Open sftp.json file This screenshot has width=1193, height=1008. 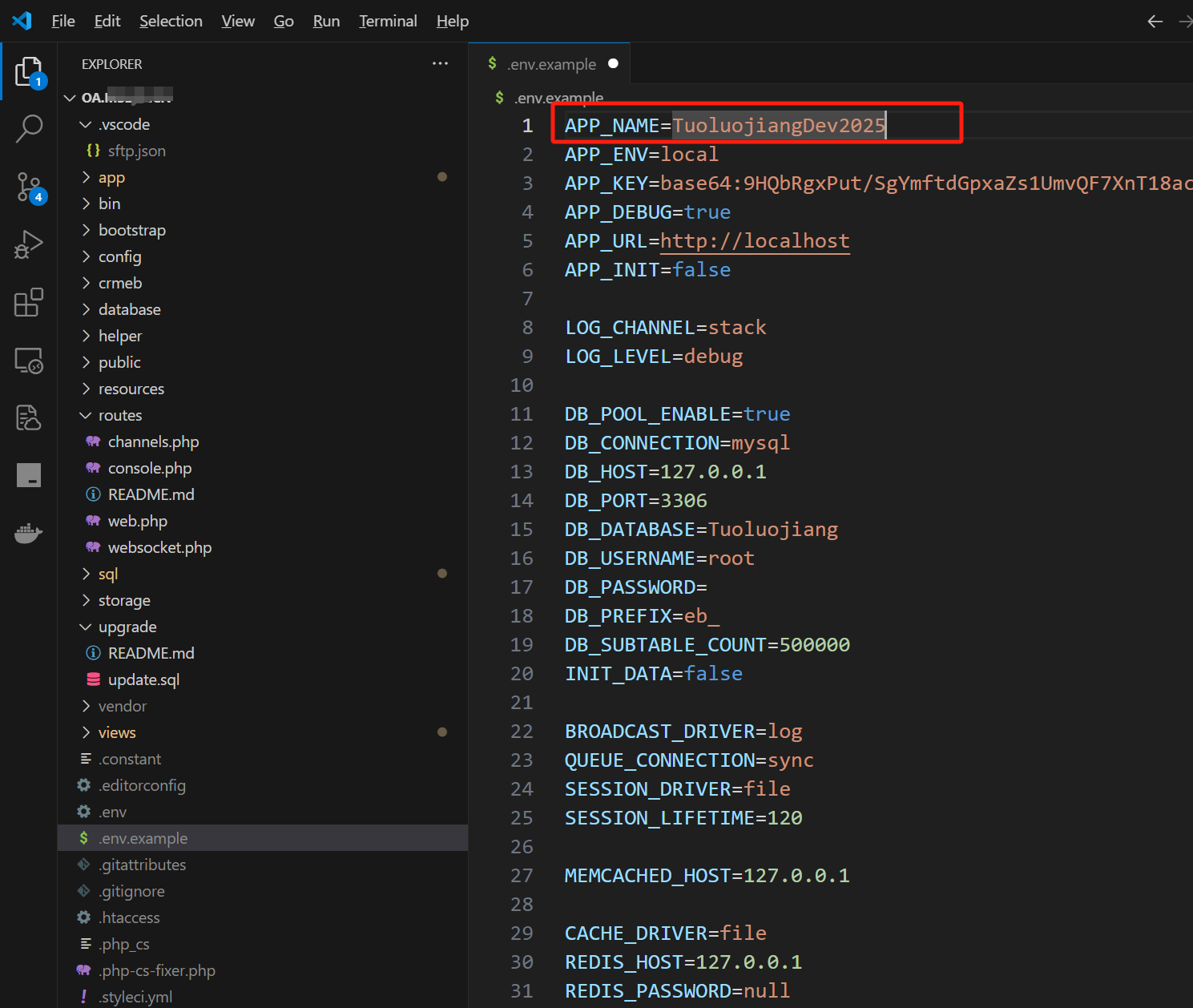pos(263,151)
